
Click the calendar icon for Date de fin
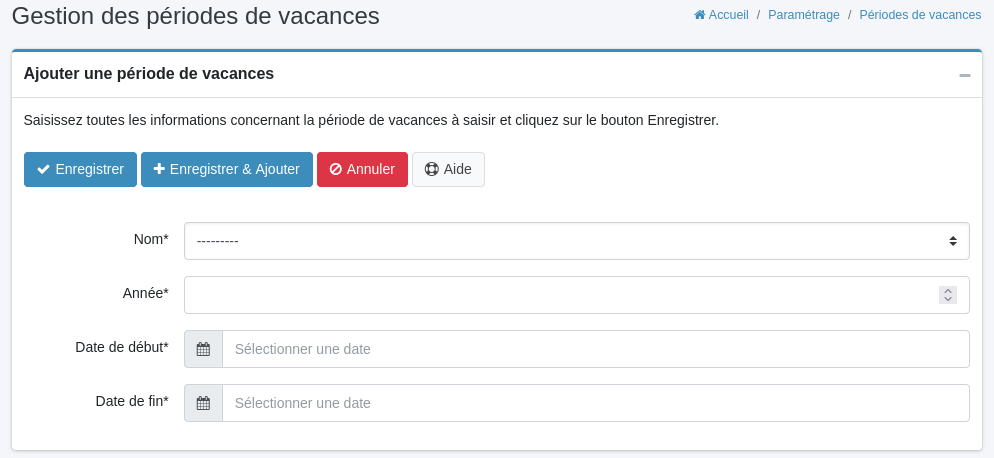(x=203, y=403)
